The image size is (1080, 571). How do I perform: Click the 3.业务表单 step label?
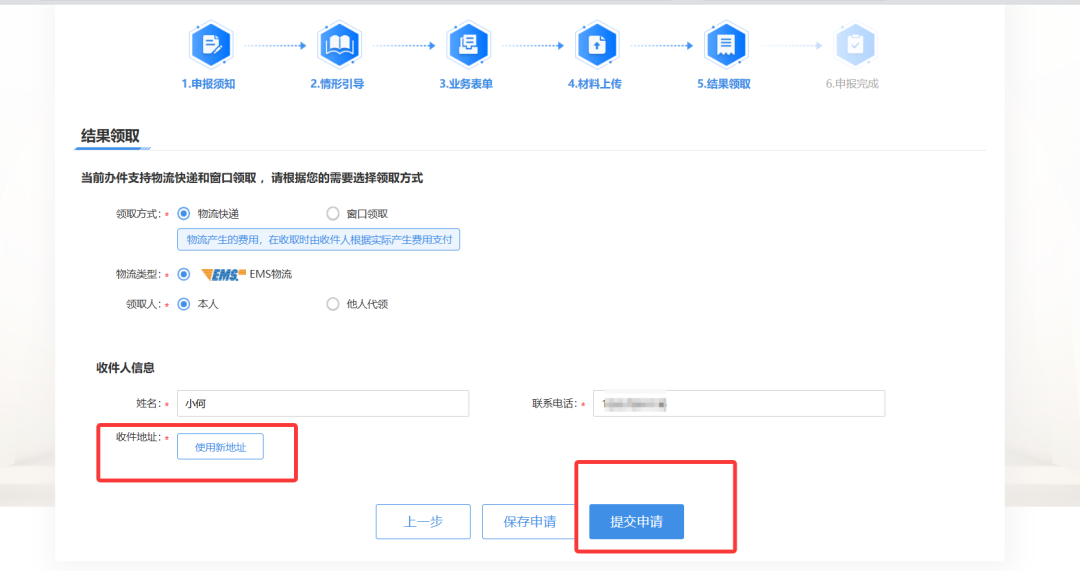(x=466, y=84)
